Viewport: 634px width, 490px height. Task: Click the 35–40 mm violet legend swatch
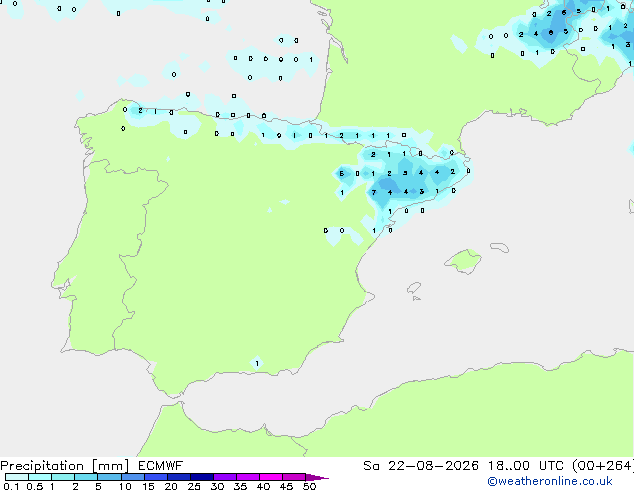pos(248,477)
